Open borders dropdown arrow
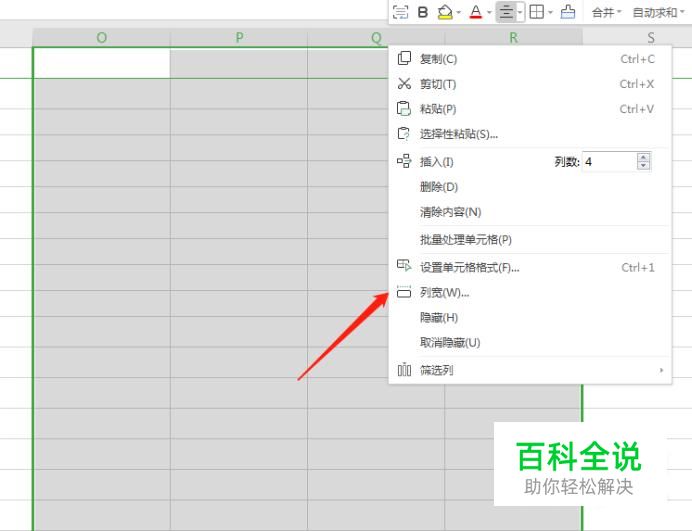This screenshot has height=531, width=692. [550, 12]
